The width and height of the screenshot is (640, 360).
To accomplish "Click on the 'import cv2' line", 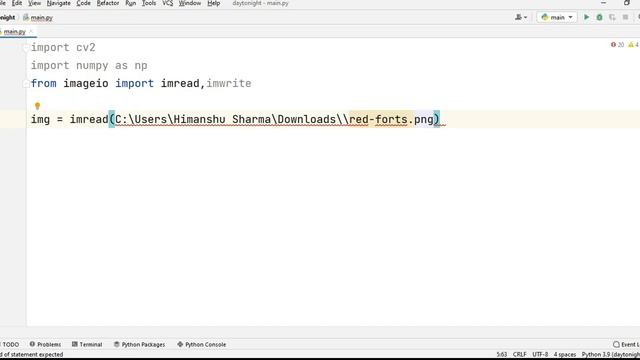I will (x=63, y=48).
